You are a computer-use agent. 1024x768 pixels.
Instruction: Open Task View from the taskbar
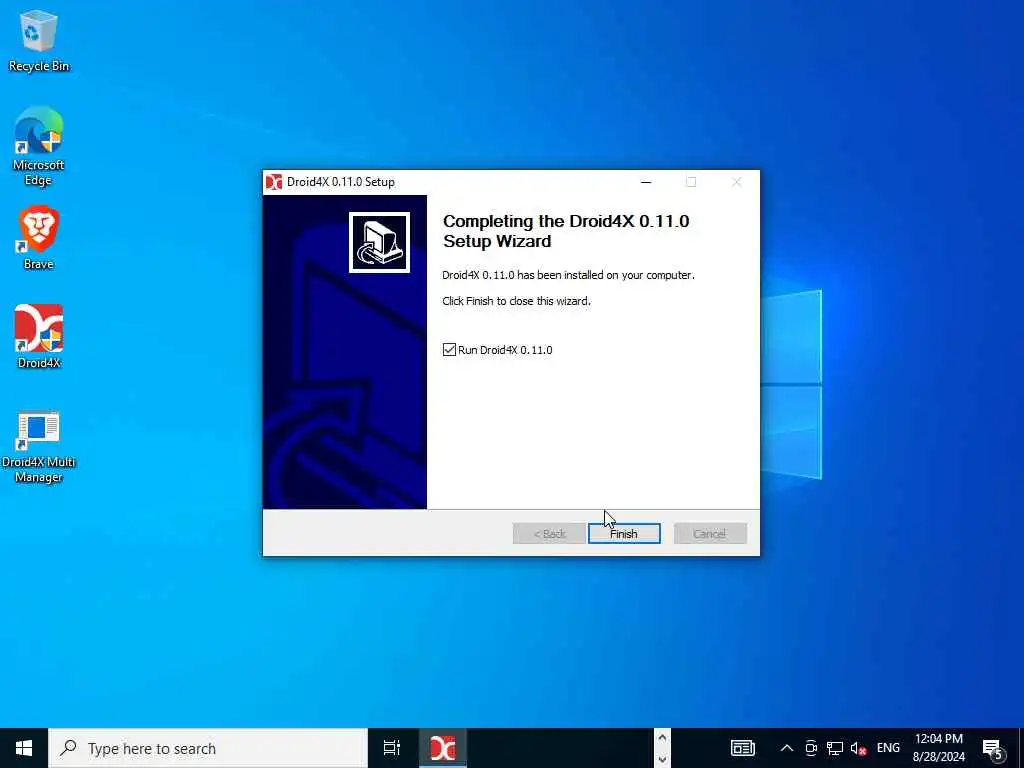click(392, 748)
